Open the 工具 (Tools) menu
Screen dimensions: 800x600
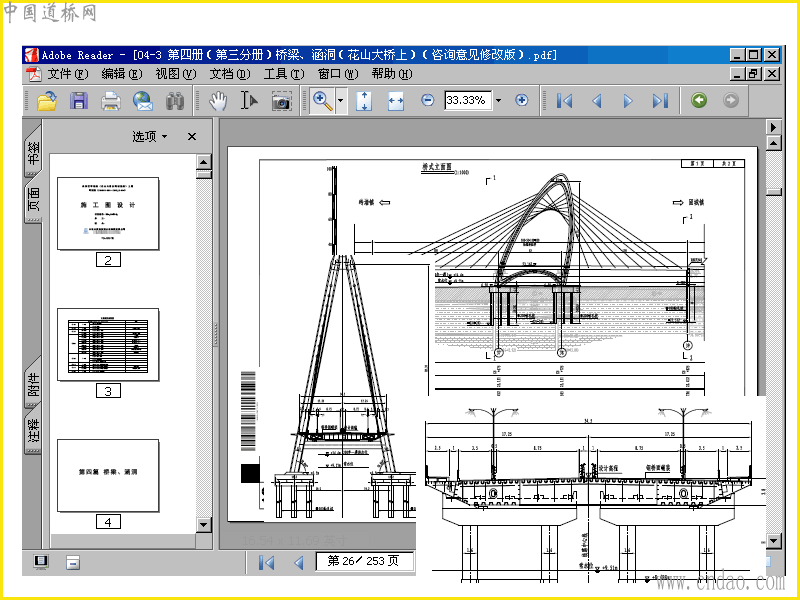(283, 74)
